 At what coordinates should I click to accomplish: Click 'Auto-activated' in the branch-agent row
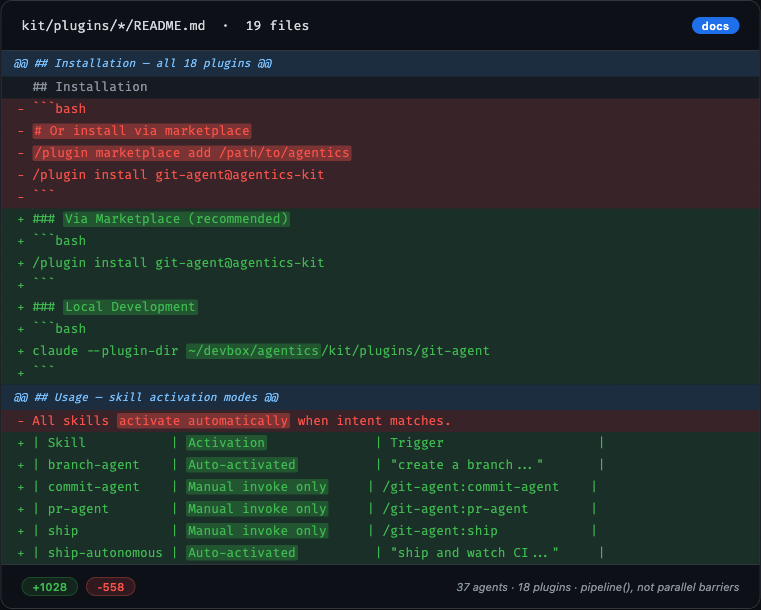pos(242,465)
